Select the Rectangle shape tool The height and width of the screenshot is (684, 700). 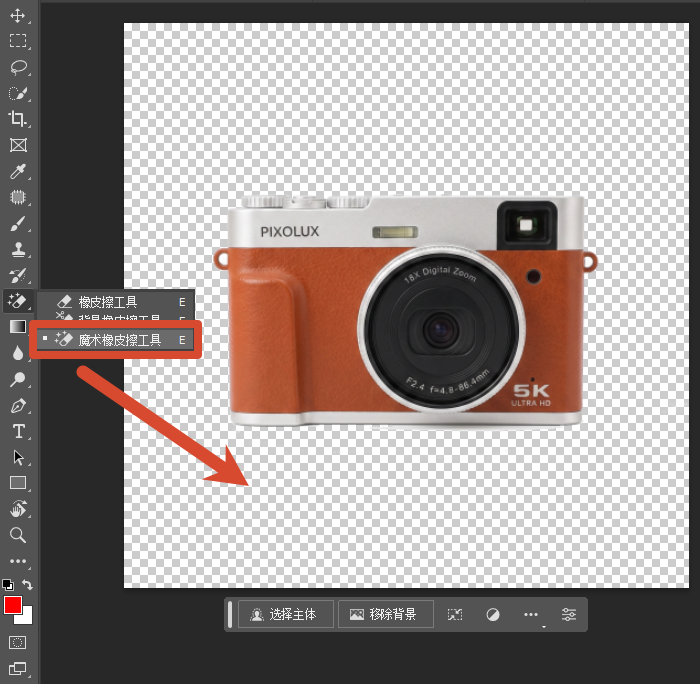click(x=18, y=483)
